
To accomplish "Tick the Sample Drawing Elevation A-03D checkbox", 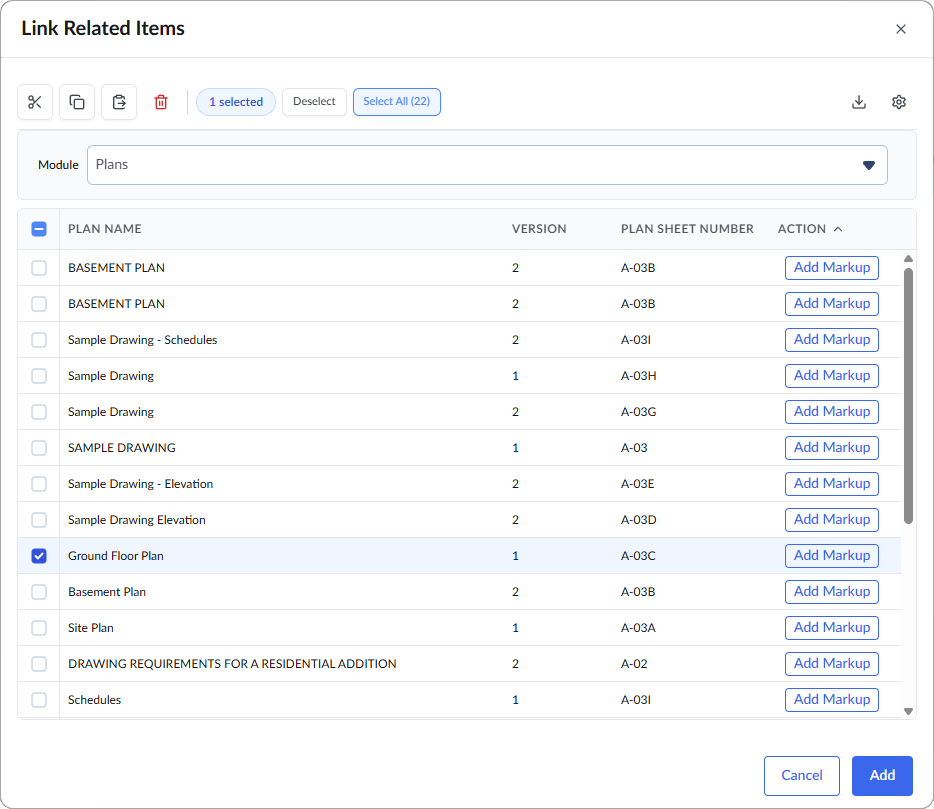I will [39, 519].
